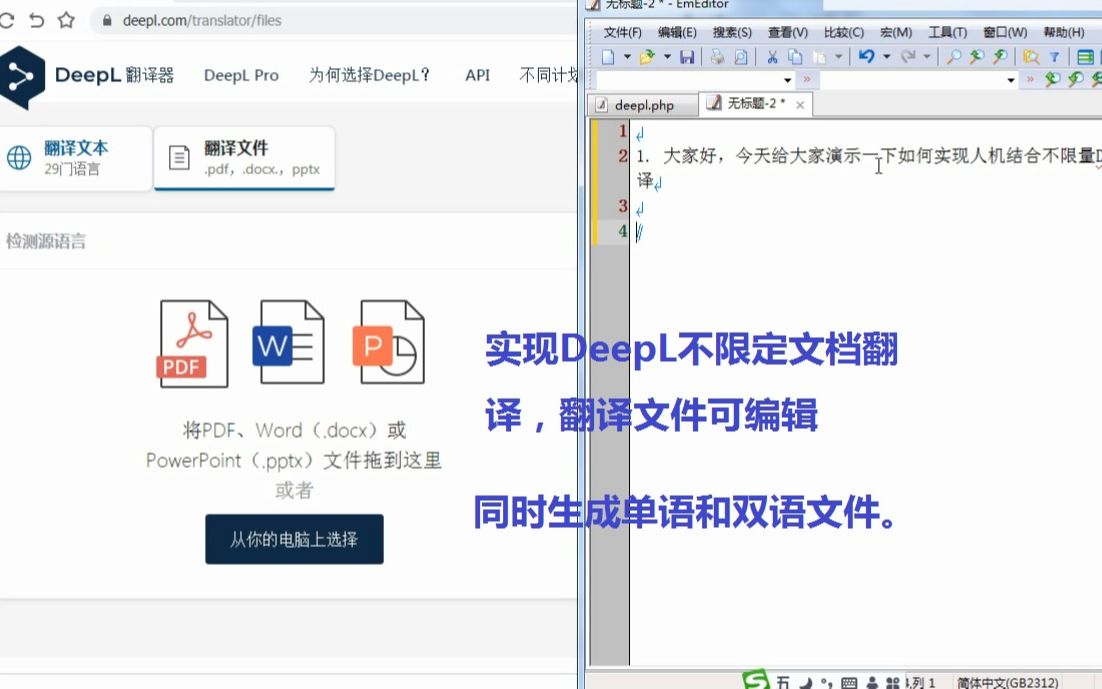
Task: Click the Cut scissors icon
Action: point(772,57)
